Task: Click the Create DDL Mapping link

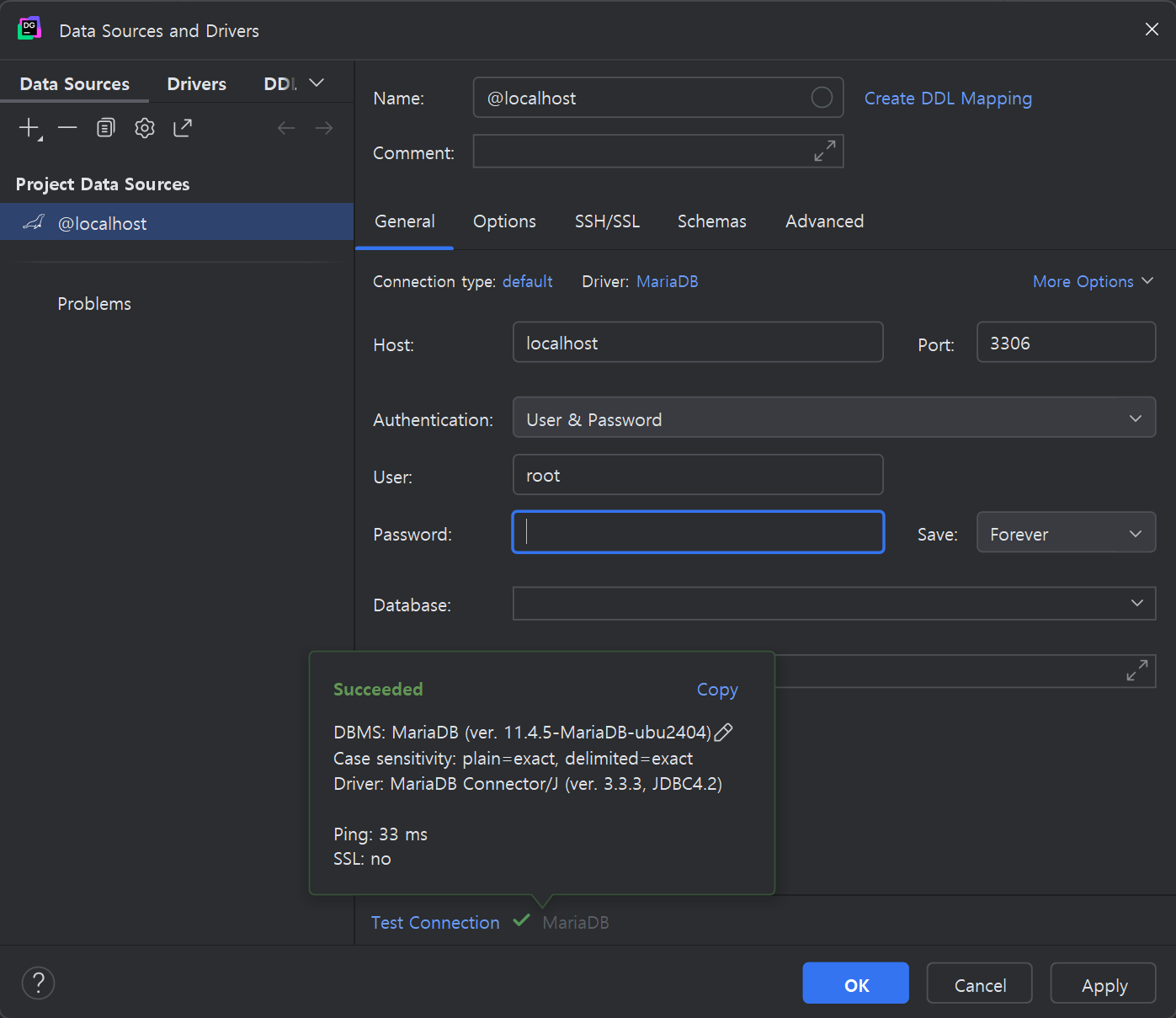Action: click(x=948, y=99)
